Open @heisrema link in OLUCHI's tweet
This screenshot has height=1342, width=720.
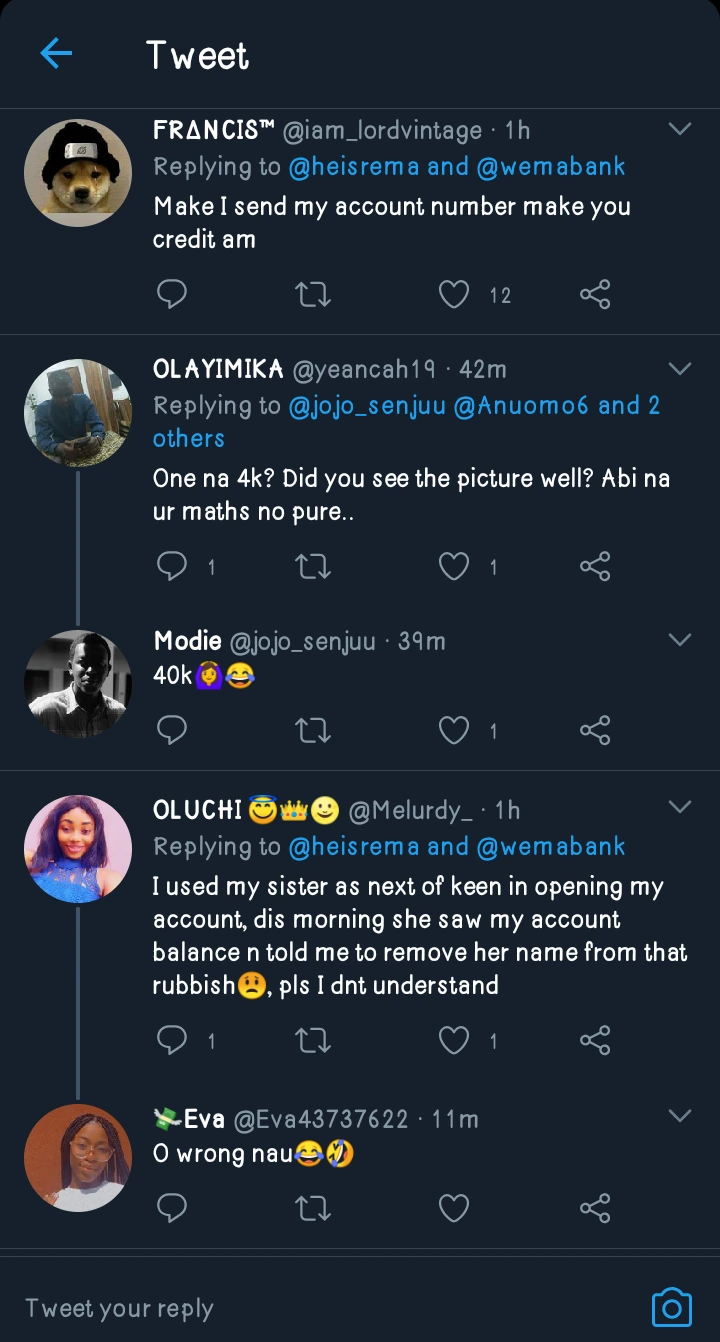(x=354, y=847)
